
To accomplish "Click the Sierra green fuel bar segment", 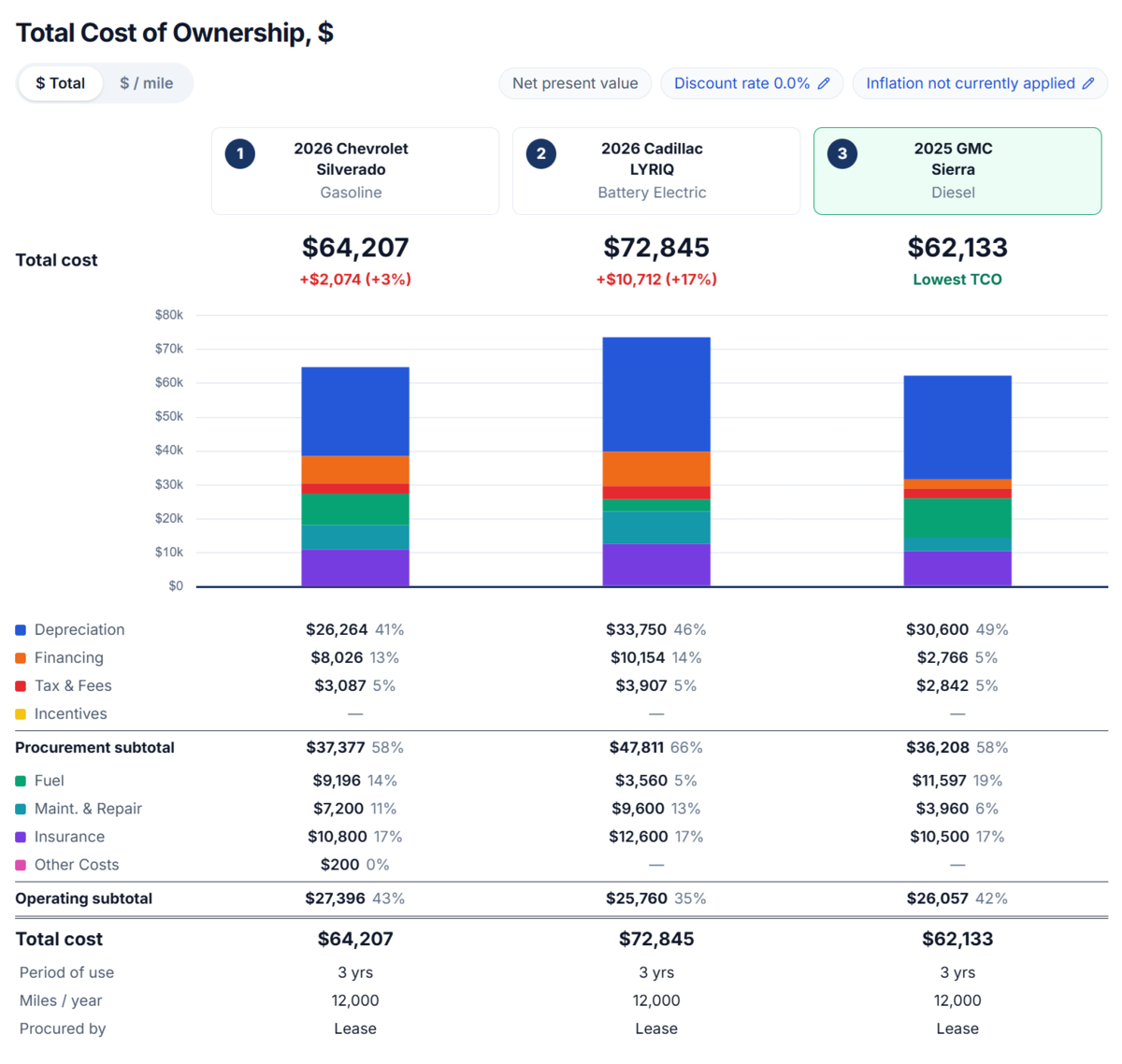I will [957, 518].
